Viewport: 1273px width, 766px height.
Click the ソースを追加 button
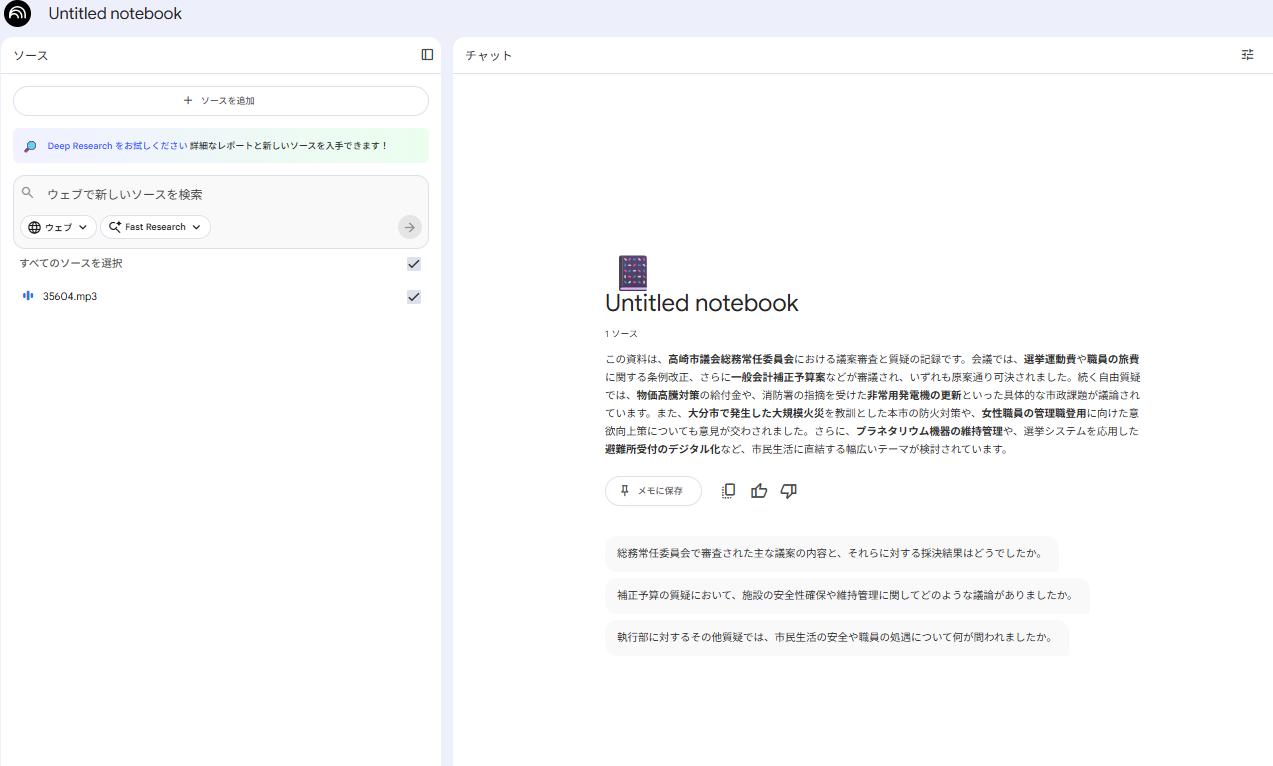tap(220, 101)
